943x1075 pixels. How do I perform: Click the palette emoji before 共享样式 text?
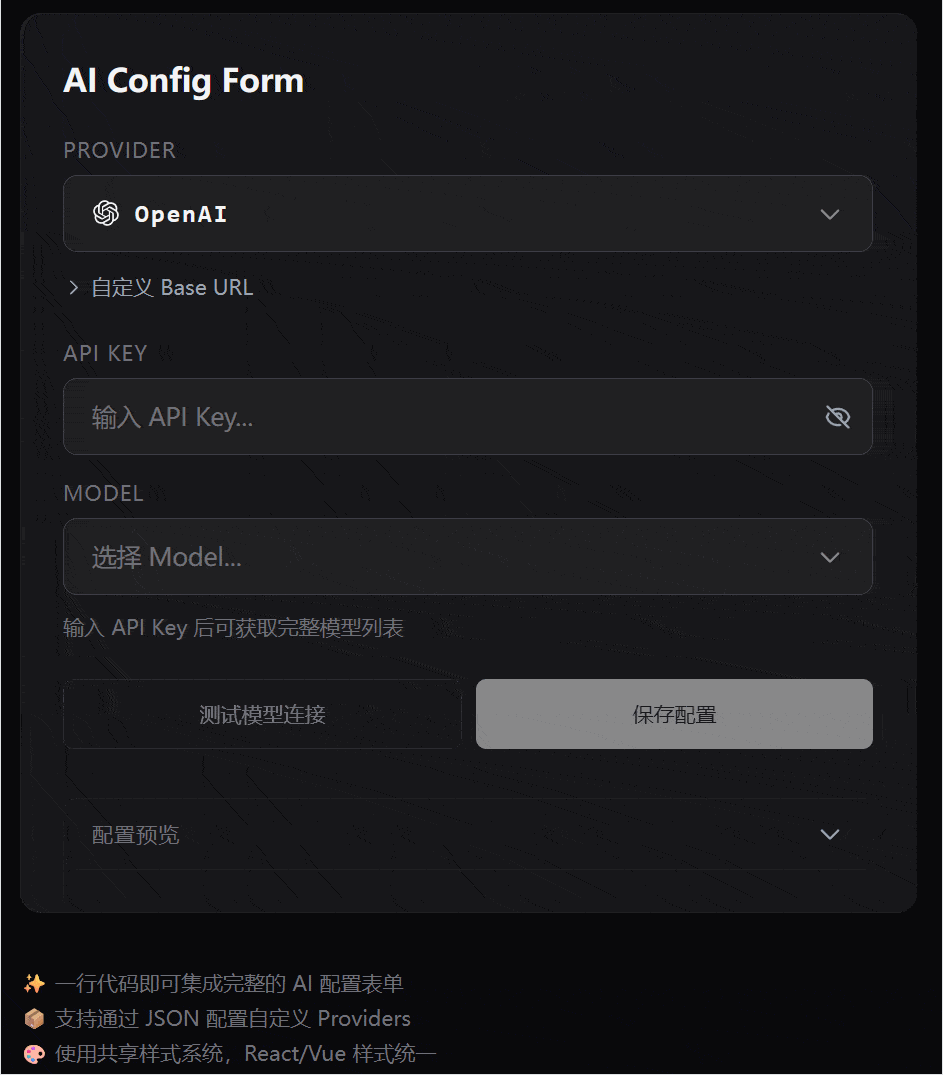(33, 1053)
